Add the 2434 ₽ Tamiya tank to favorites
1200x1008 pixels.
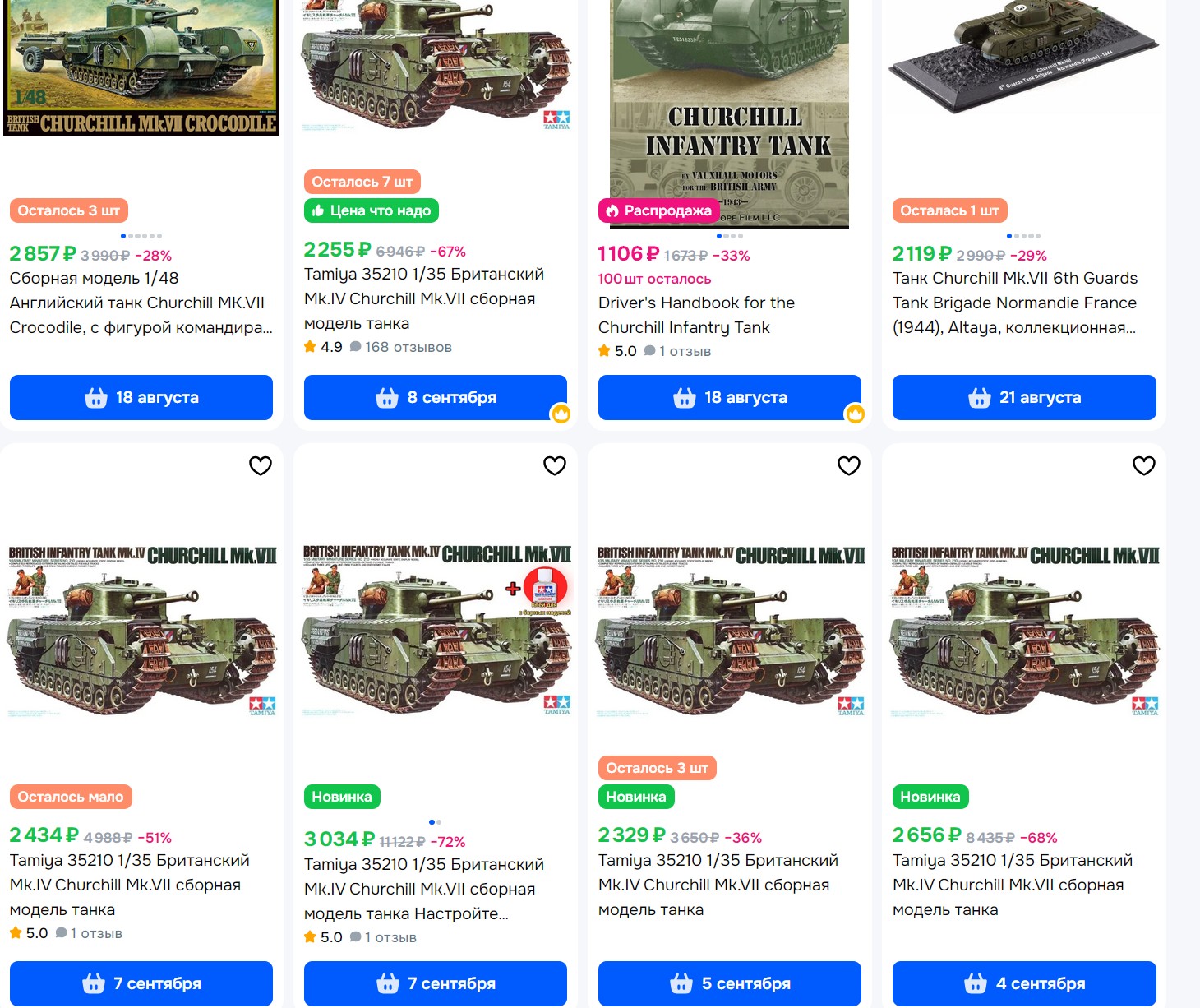pyautogui.click(x=261, y=465)
